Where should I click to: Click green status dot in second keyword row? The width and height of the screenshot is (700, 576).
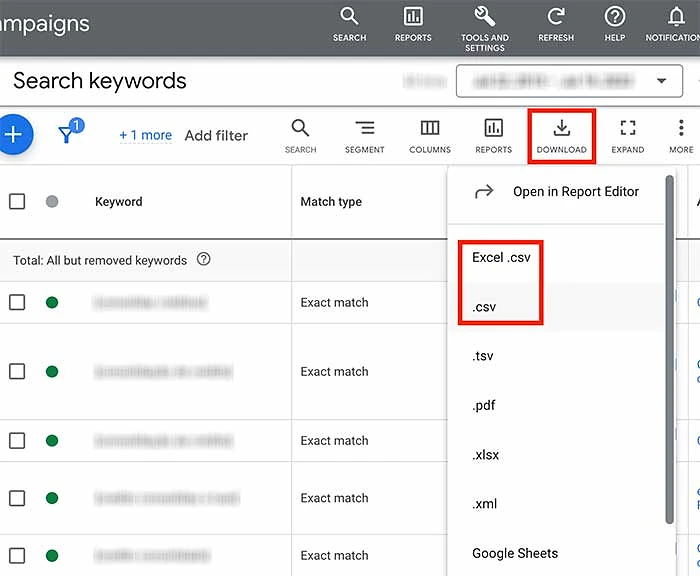coord(52,371)
